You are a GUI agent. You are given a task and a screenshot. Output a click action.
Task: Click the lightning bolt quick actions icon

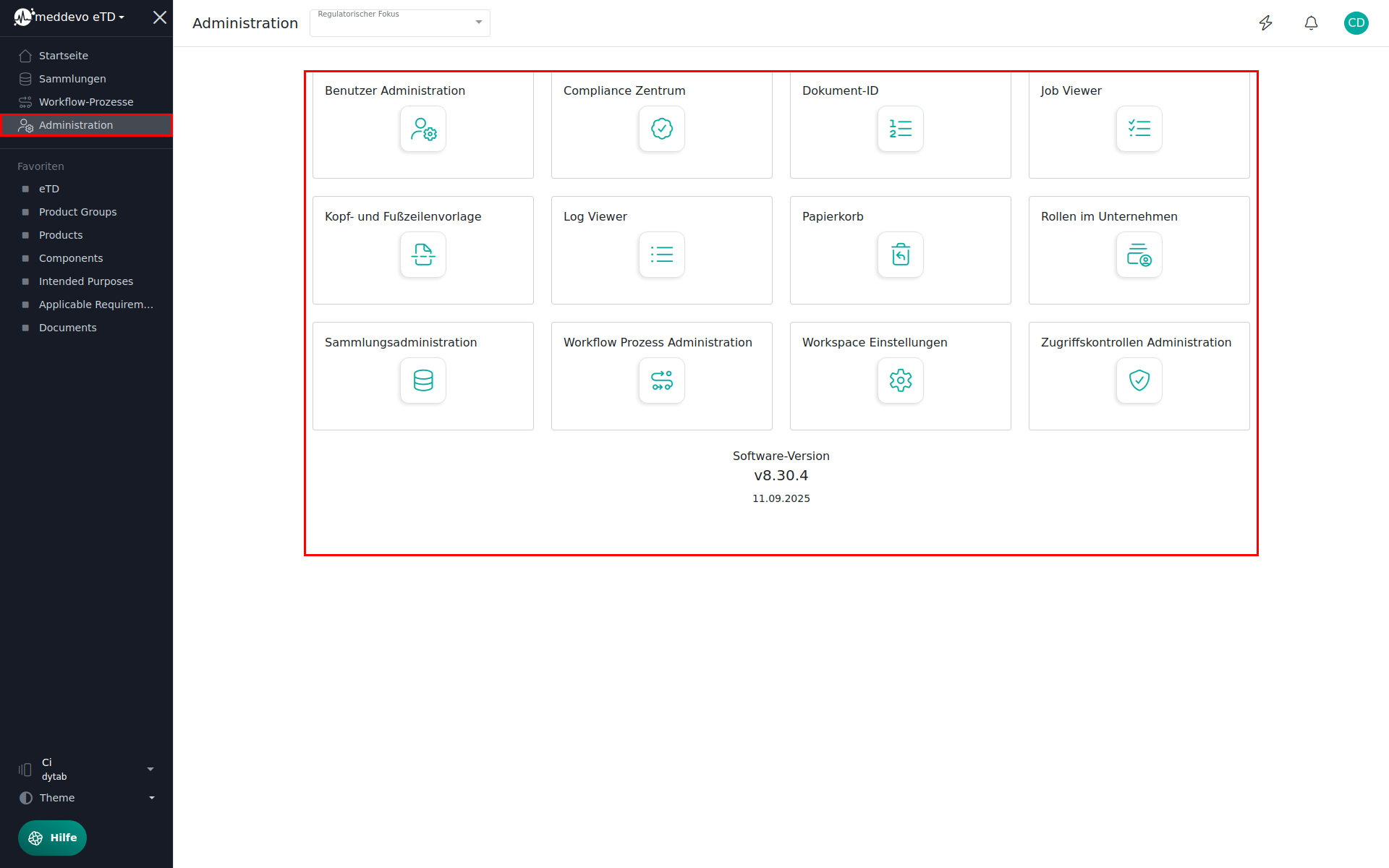(1266, 23)
